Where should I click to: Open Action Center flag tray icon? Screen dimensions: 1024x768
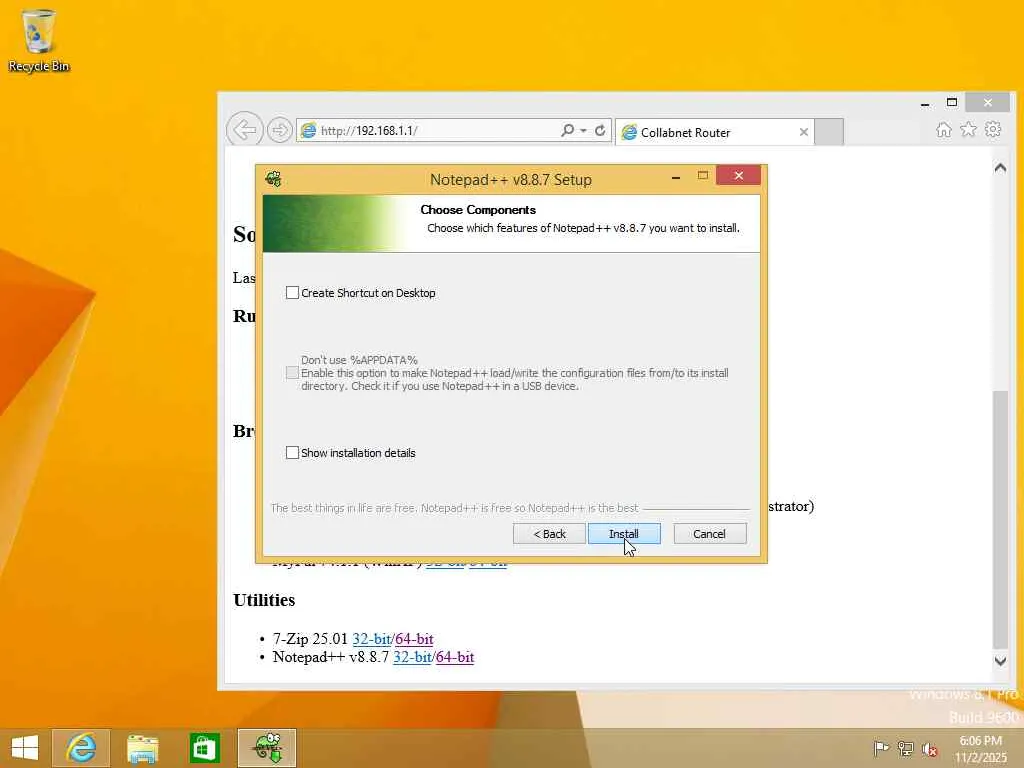881,748
